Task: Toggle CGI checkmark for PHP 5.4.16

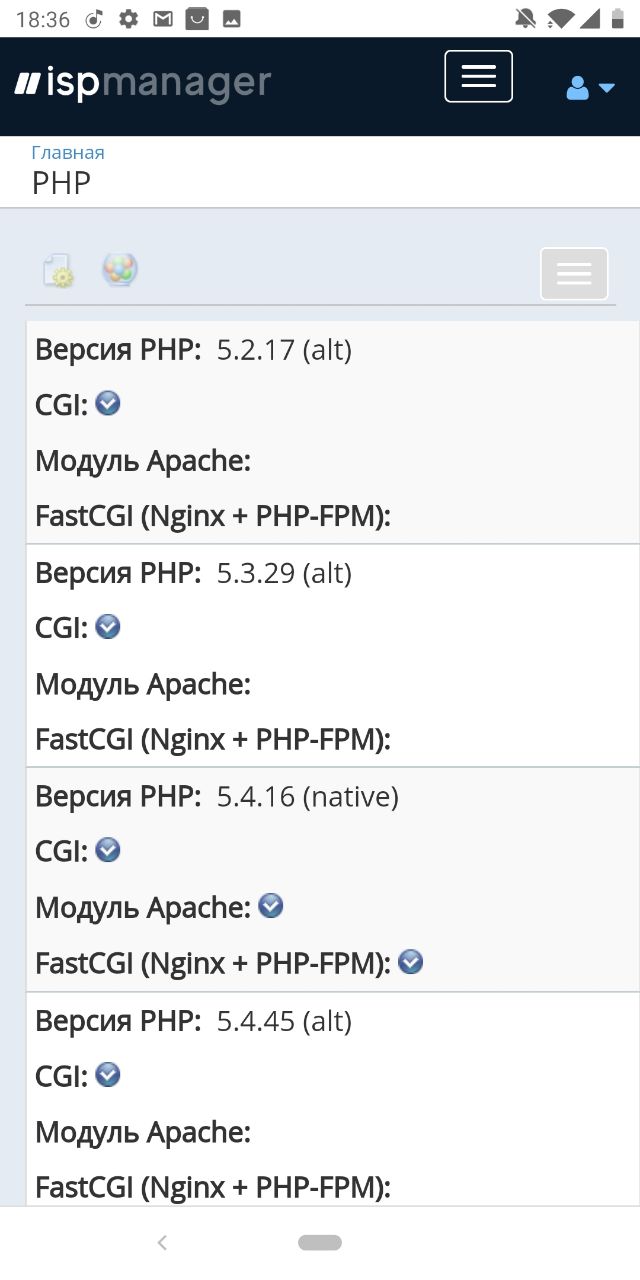Action: pos(108,849)
